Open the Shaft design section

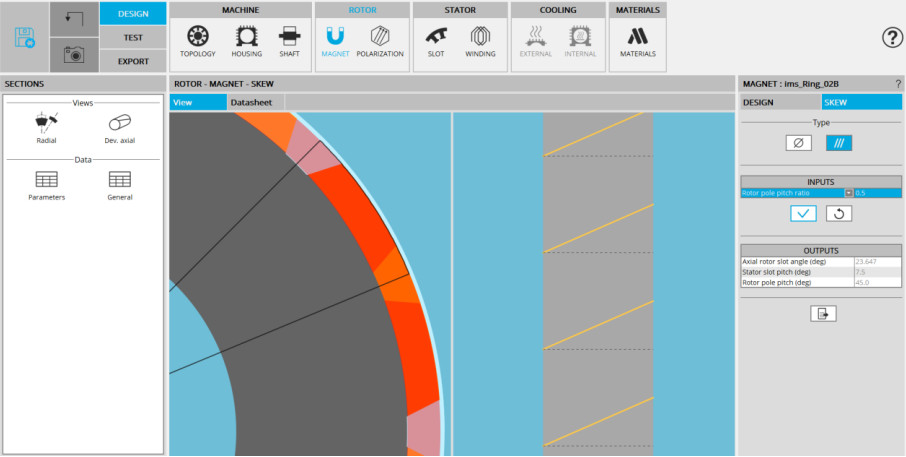289,40
